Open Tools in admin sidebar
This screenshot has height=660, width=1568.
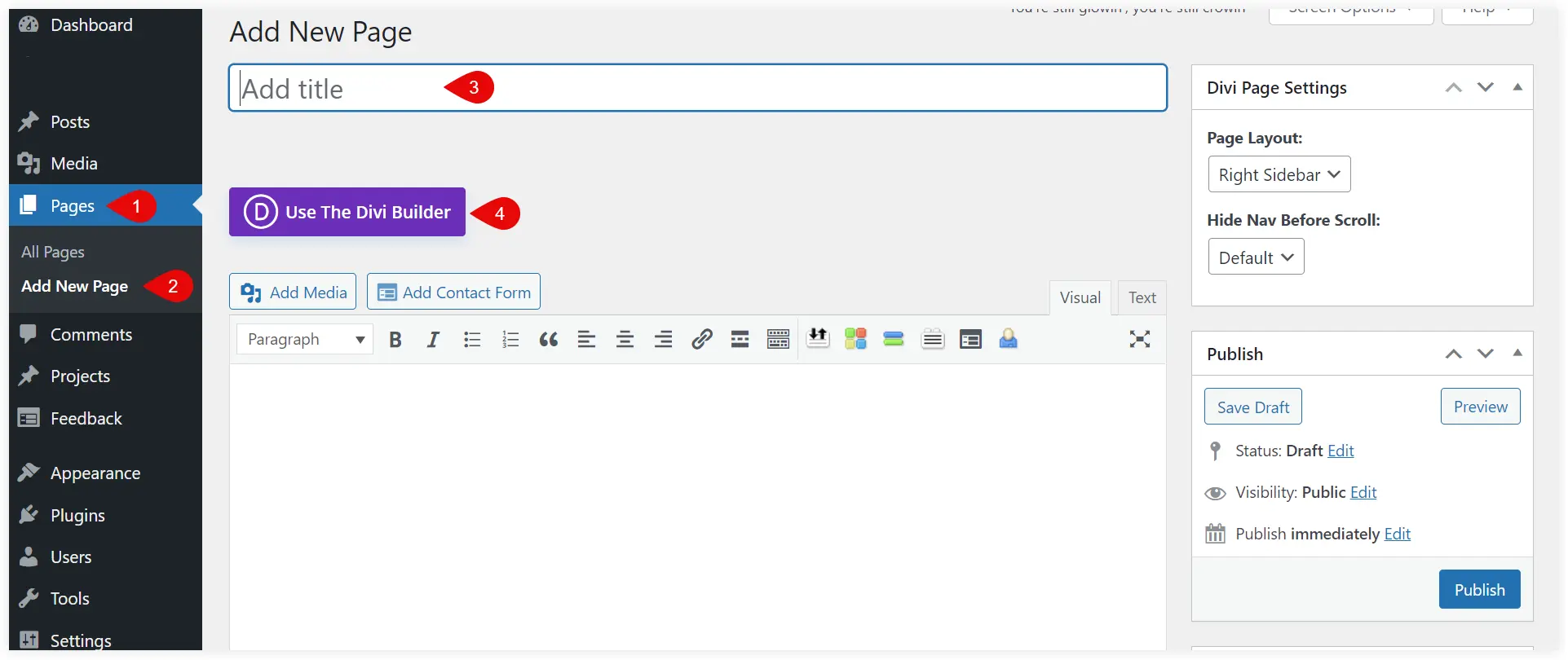pyautogui.click(x=105, y=599)
